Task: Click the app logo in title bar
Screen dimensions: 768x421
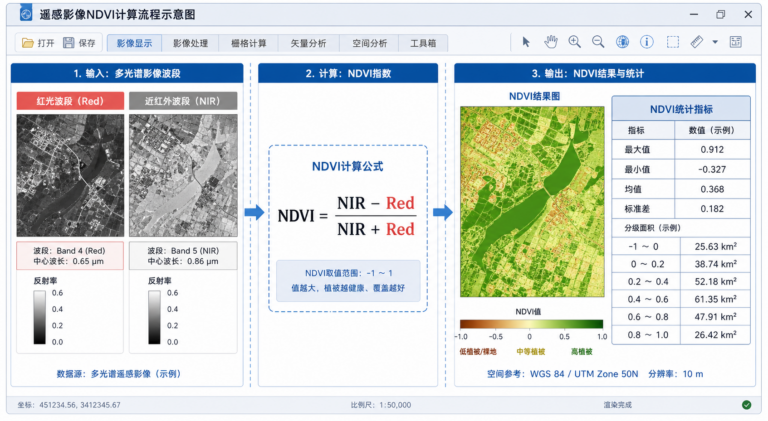Action: [x=25, y=14]
